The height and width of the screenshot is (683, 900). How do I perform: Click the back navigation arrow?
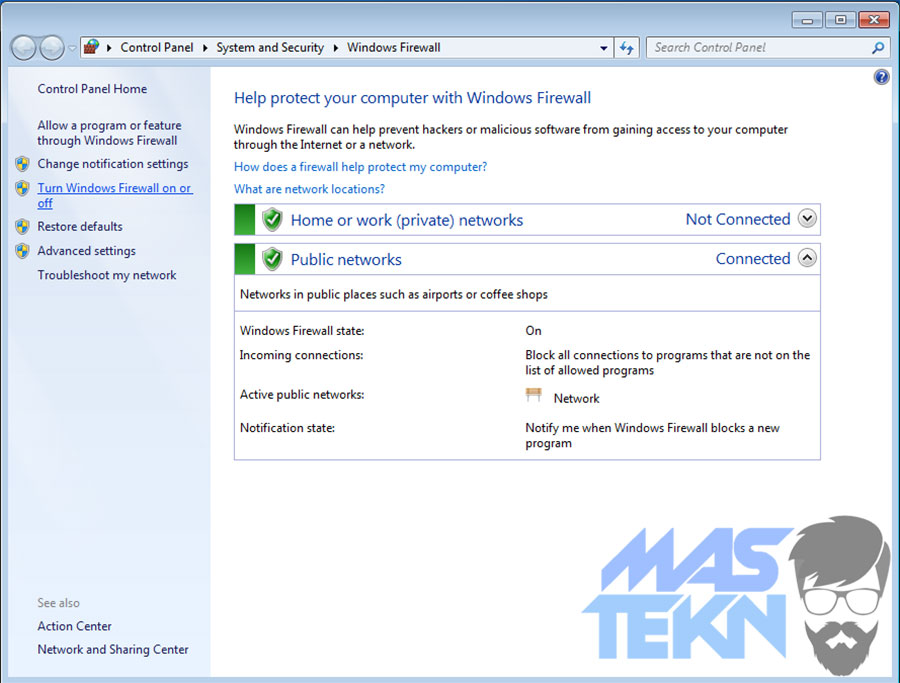tap(22, 47)
